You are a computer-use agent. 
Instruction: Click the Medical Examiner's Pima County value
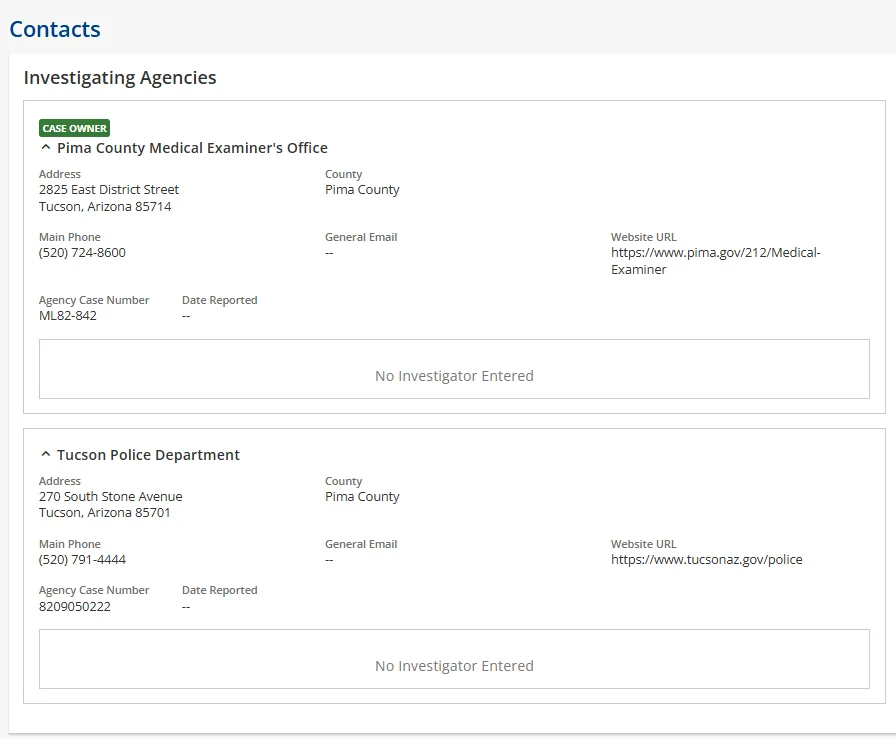coord(362,190)
